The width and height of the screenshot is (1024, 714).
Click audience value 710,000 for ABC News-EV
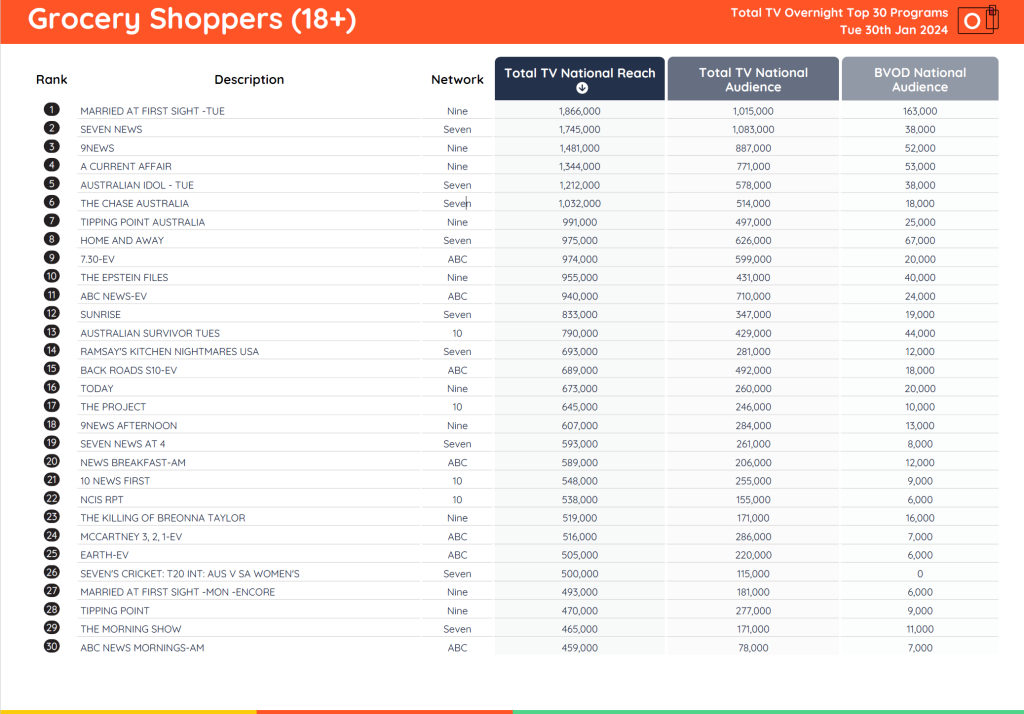point(753,296)
